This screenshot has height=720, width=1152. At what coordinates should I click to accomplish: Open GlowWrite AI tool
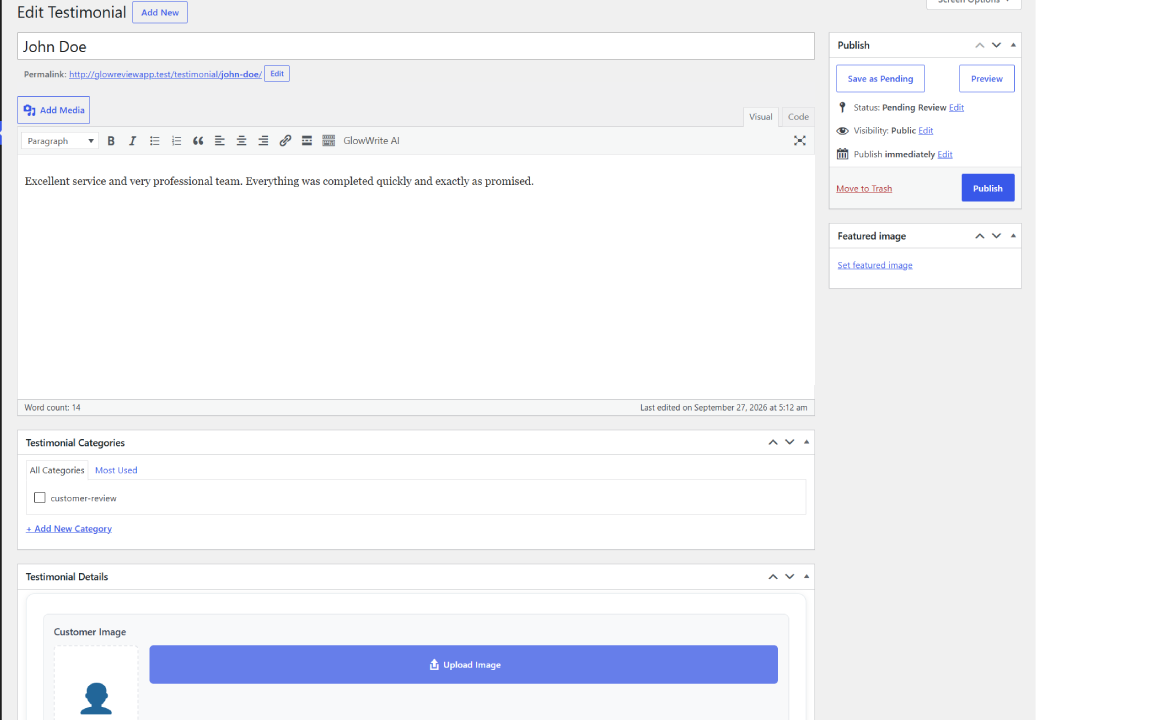tap(371, 141)
